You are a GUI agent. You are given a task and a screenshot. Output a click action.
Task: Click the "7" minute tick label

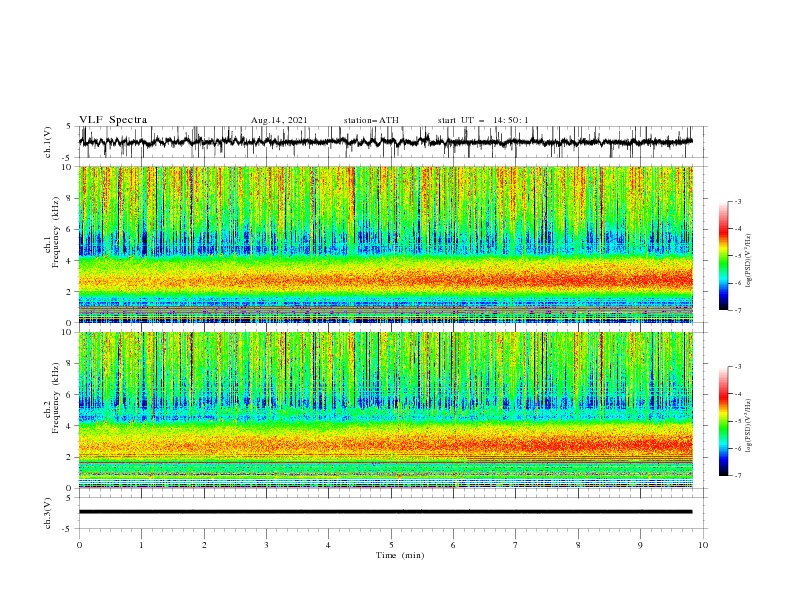coord(516,545)
